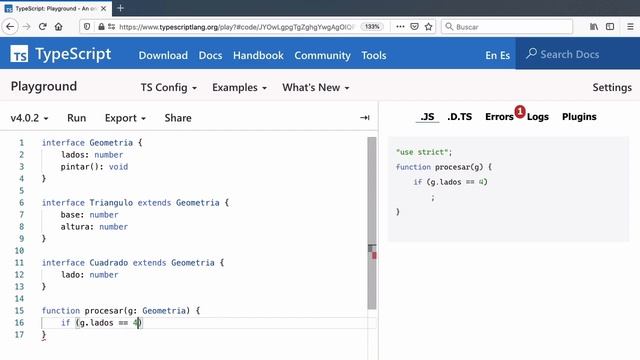Open the Tools link
This screenshot has width=640, height=360.
(x=373, y=55)
